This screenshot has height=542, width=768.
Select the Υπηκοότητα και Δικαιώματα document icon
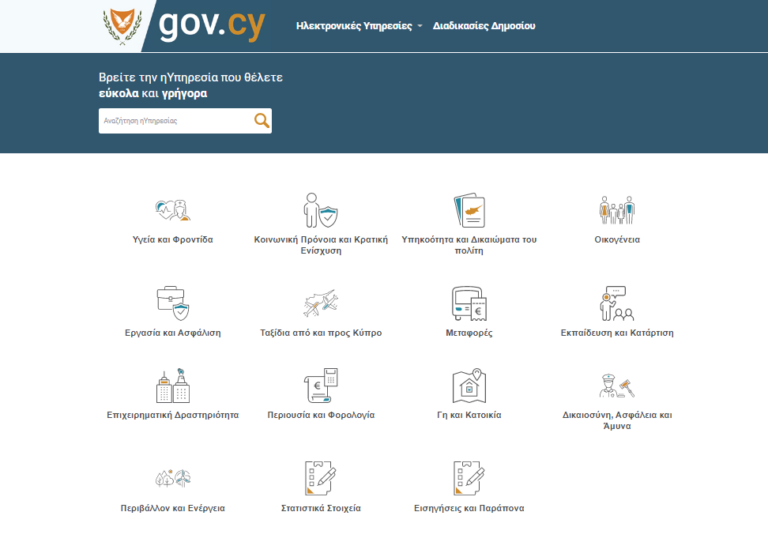[x=469, y=210]
